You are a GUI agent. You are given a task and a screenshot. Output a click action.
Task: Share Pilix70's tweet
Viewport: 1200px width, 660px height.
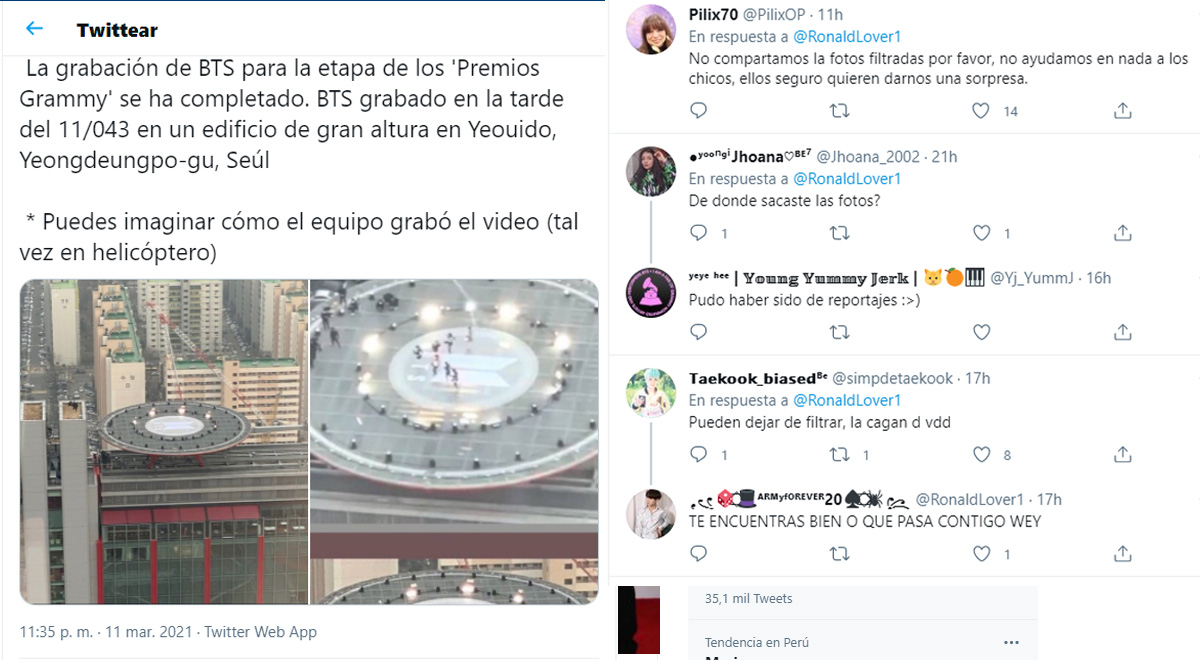point(1123,110)
